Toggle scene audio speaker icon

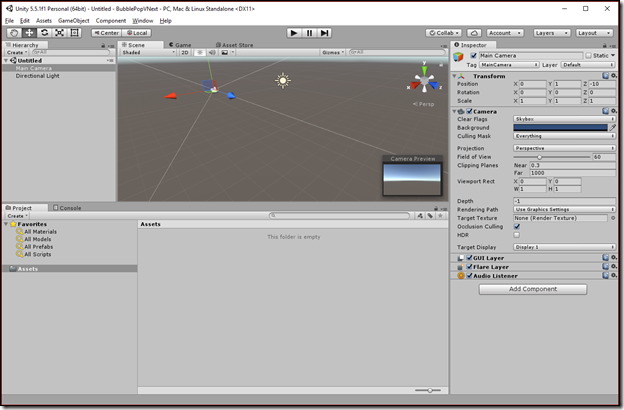tap(212, 53)
